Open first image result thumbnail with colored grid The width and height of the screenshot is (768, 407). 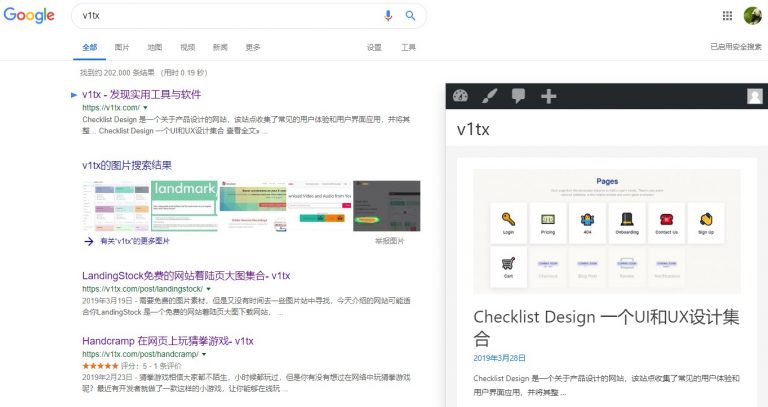pos(116,206)
